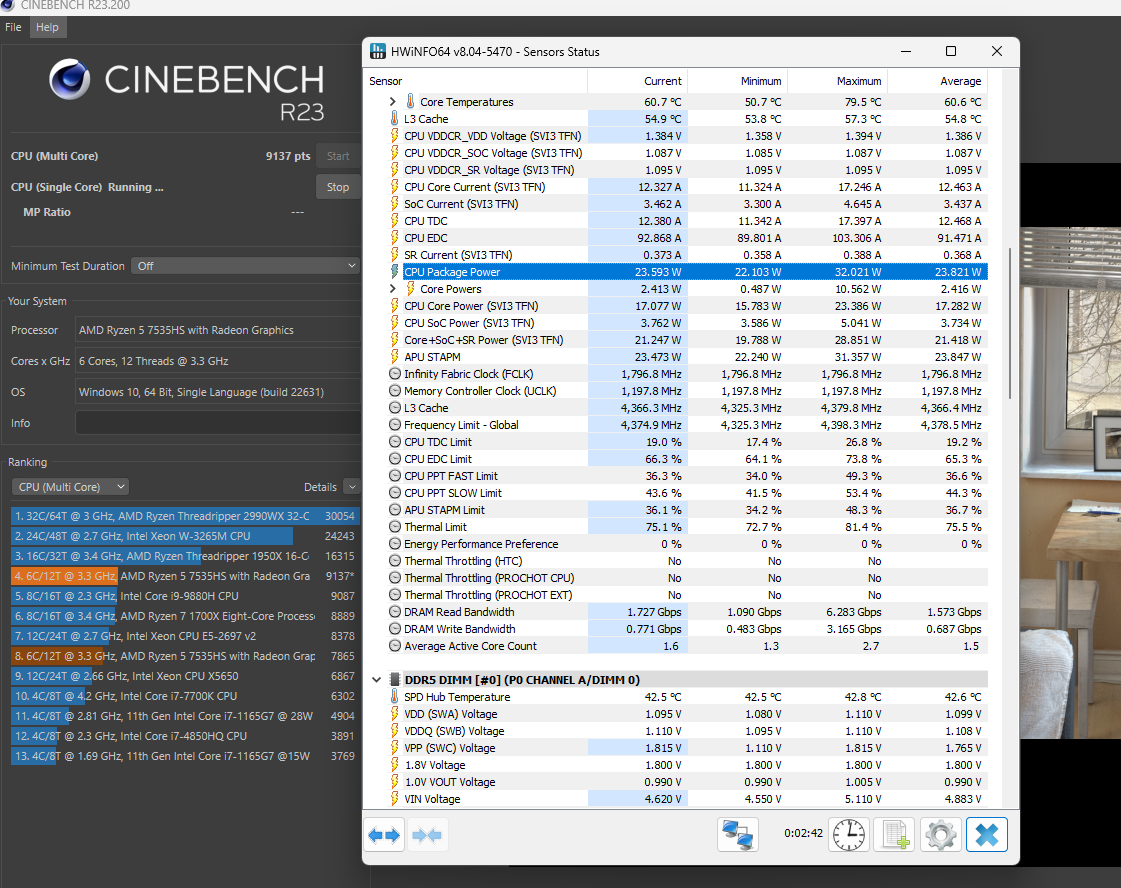Image resolution: width=1121 pixels, height=888 pixels.
Task: Click the Processor name field
Action: [x=218, y=330]
